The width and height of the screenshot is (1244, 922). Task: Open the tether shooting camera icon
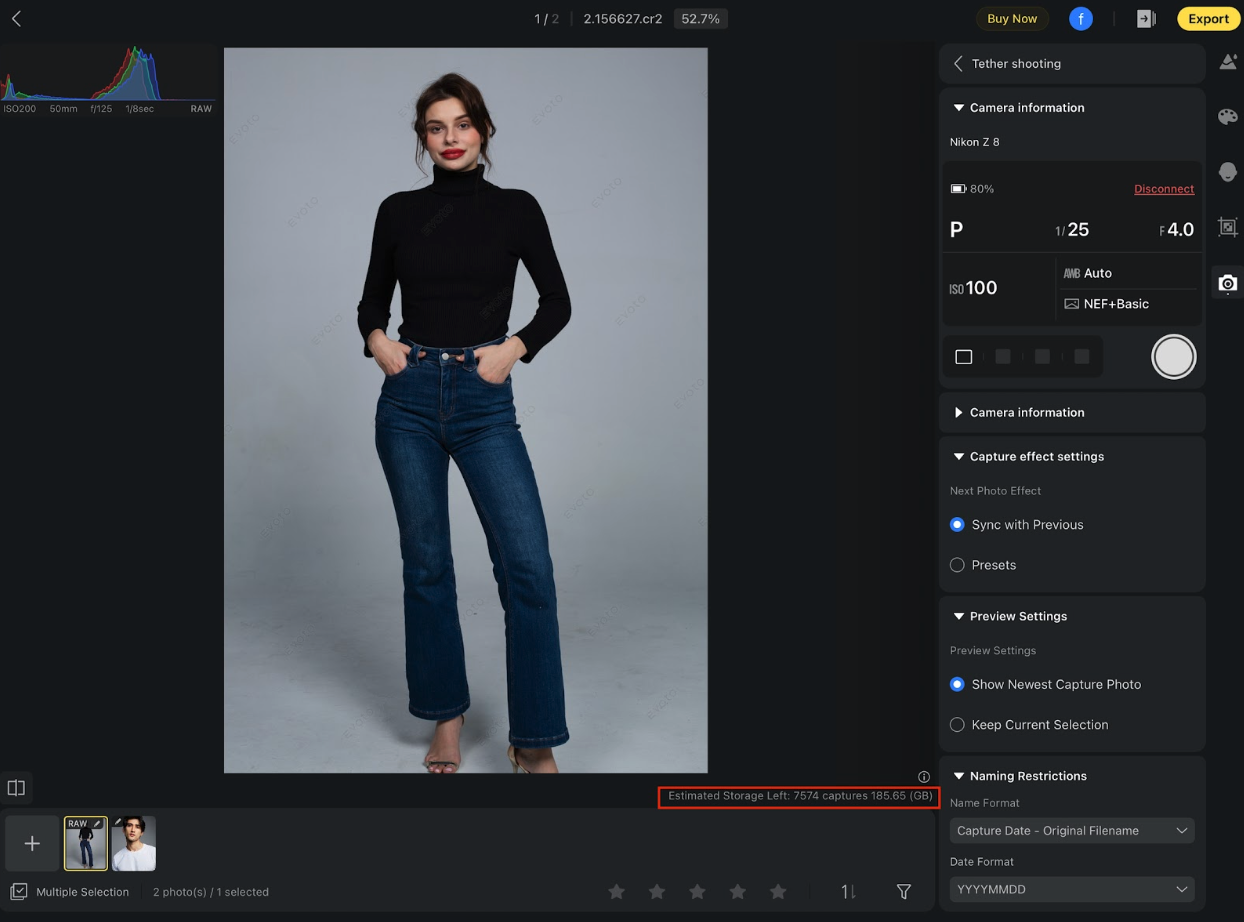[1228, 284]
